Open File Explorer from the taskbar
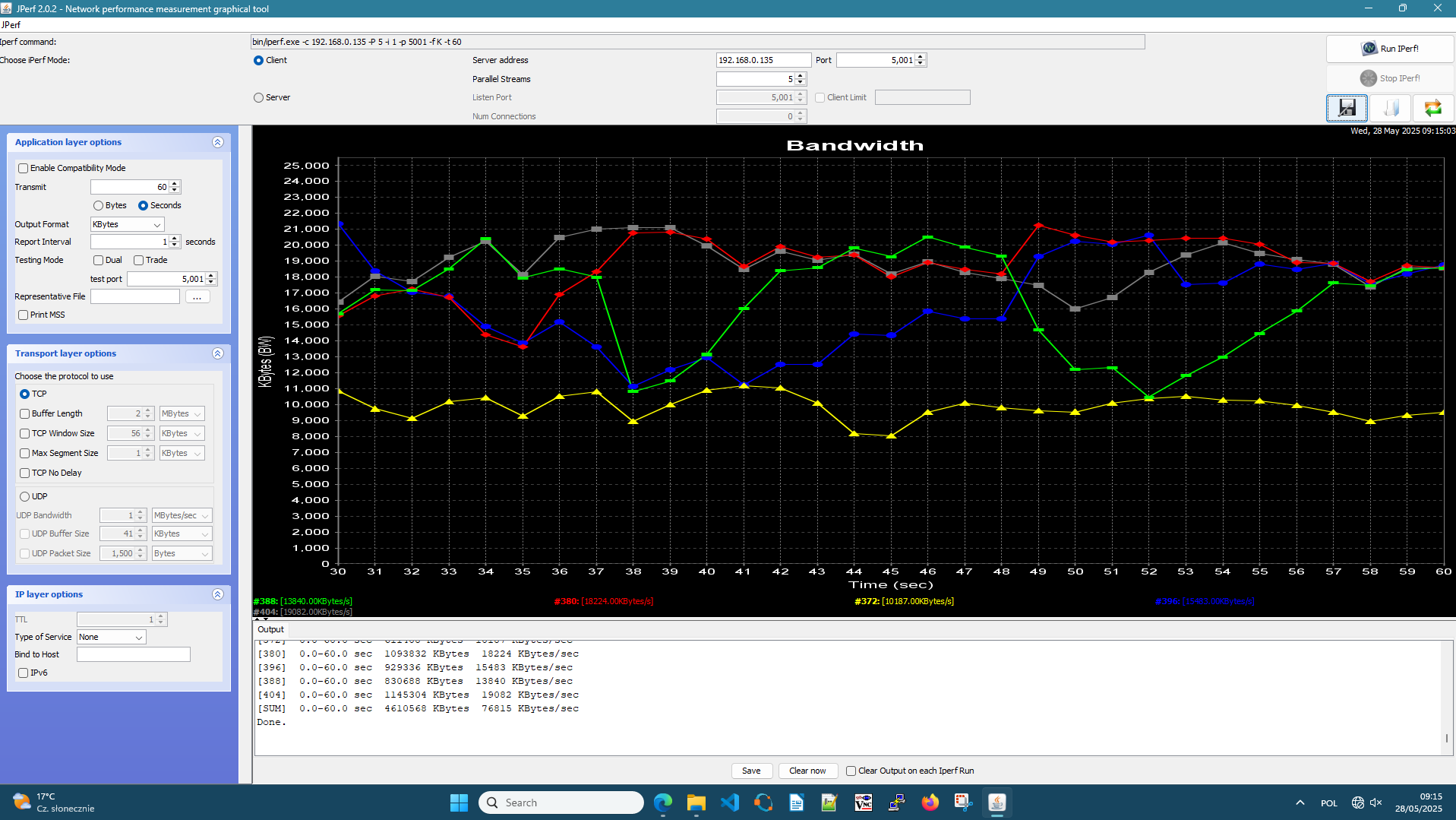Viewport: 1456px width, 820px height. 696,803
